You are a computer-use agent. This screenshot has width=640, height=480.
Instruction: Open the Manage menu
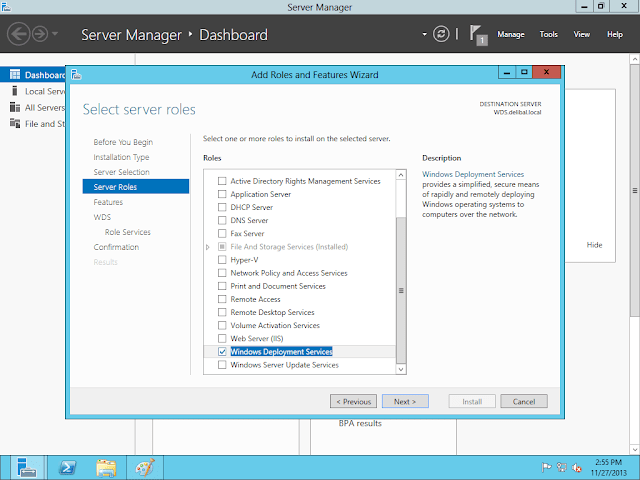point(510,35)
